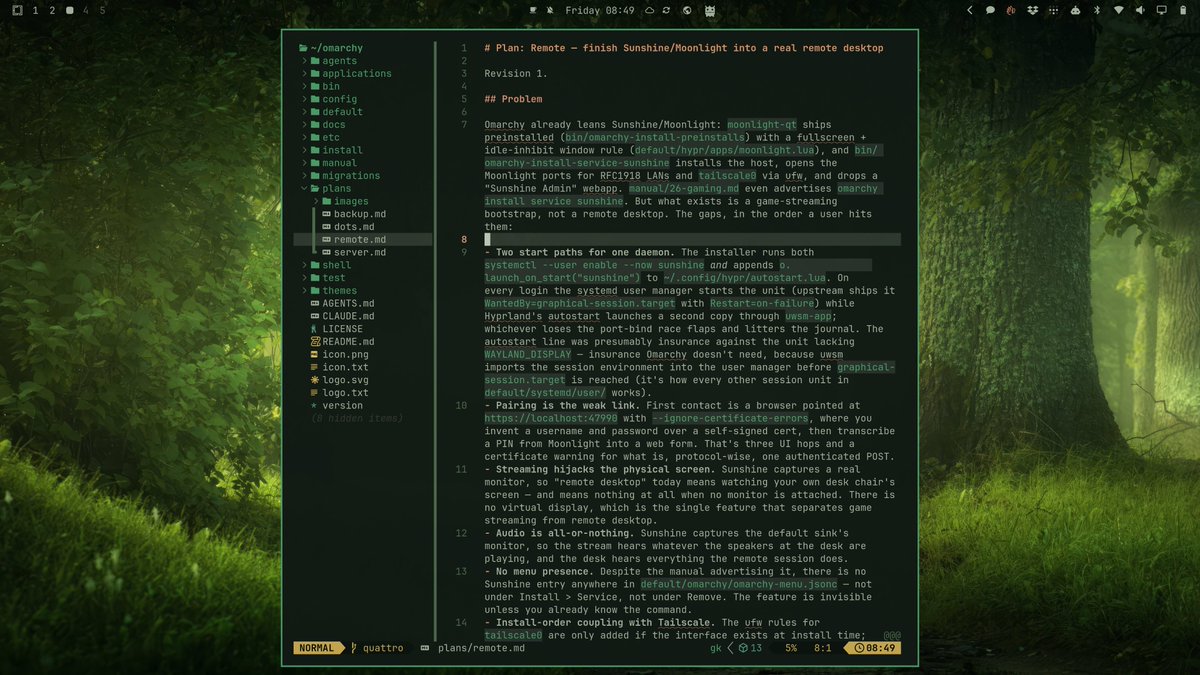Expand the images folder chevron

pyautogui.click(x=316, y=201)
